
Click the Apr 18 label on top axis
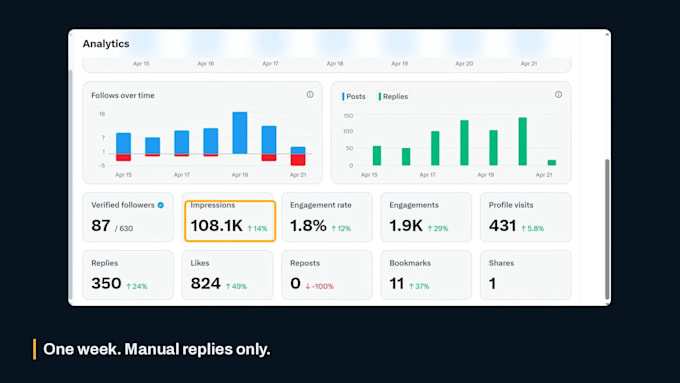(335, 63)
